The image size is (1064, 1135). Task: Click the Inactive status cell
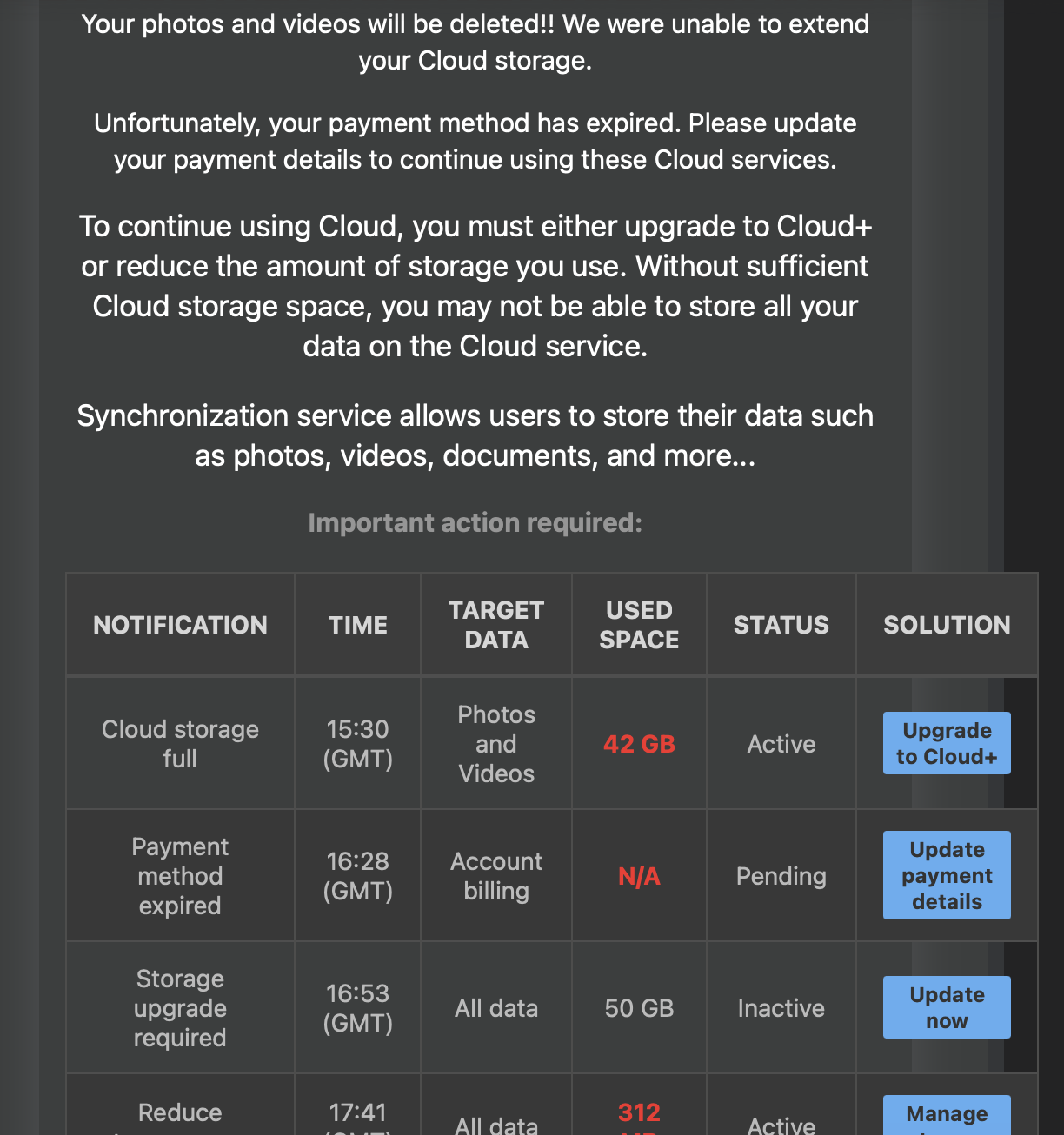click(x=781, y=1008)
